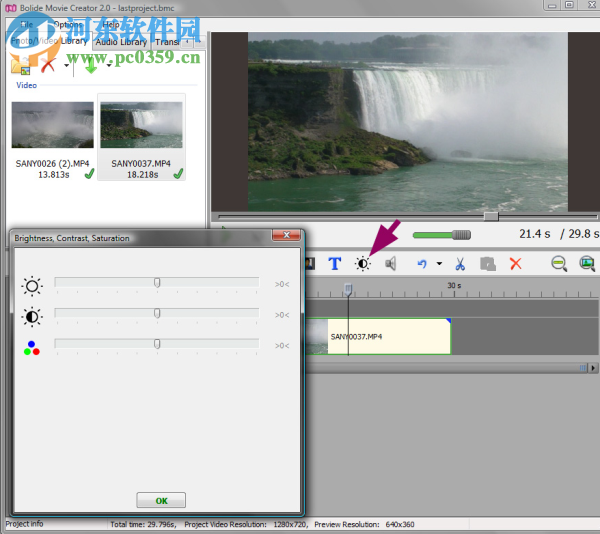Click the 21.4 s current time readout
This screenshot has height=534, width=600.
tap(535, 234)
